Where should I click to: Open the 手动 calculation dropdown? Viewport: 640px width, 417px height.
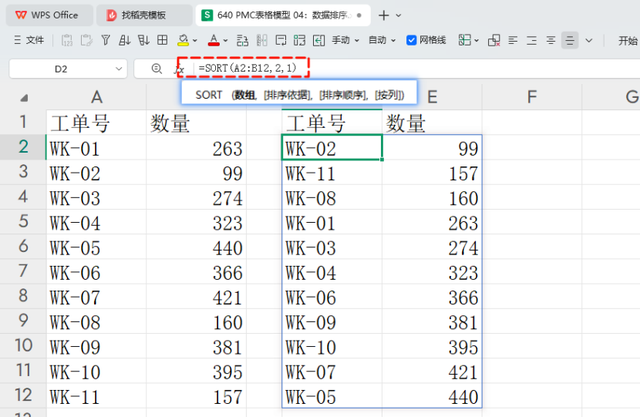pyautogui.click(x=345, y=40)
